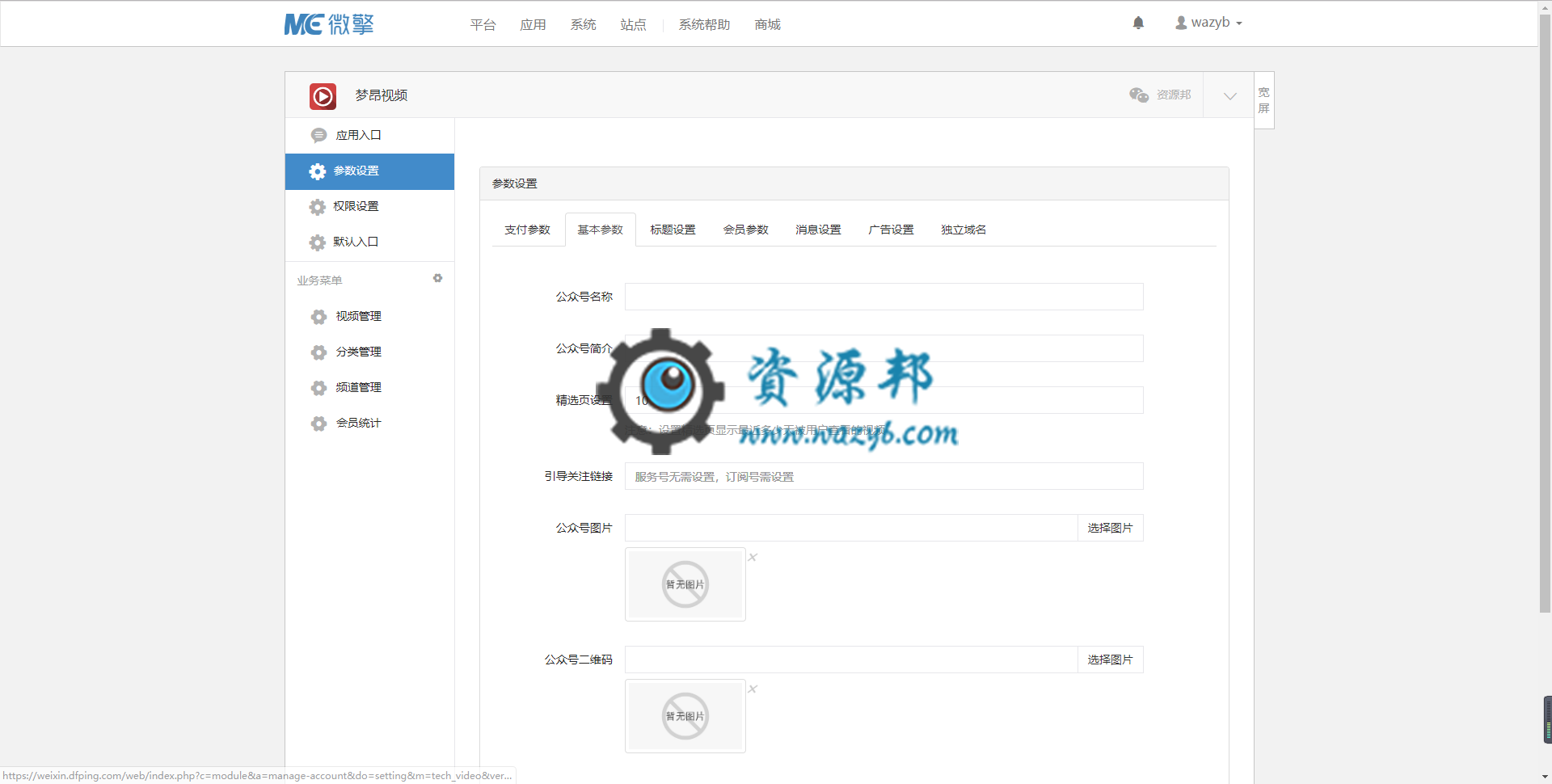This screenshot has height=784, width=1552.
Task: Open 系统帮助 in top navigation
Action: pos(704,25)
